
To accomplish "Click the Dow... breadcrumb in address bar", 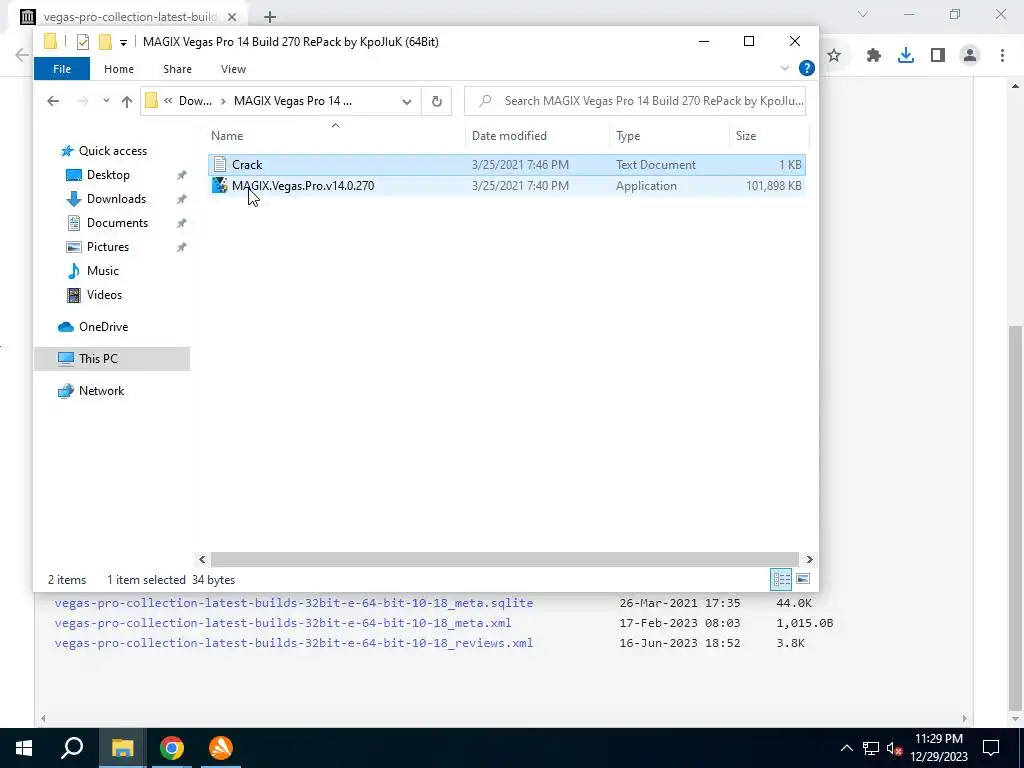I will coord(195,101).
